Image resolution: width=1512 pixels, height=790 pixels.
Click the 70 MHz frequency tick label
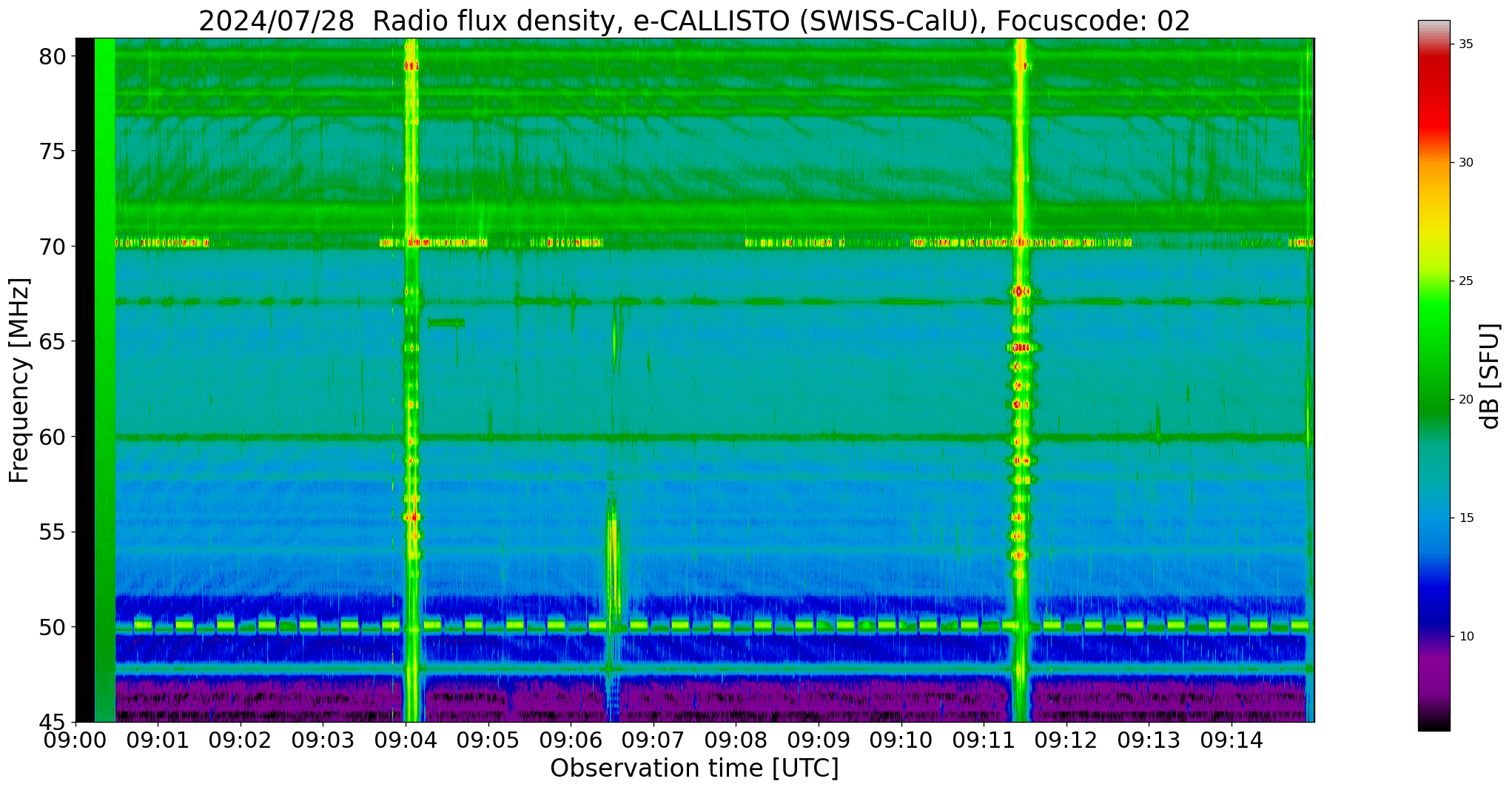[52, 247]
